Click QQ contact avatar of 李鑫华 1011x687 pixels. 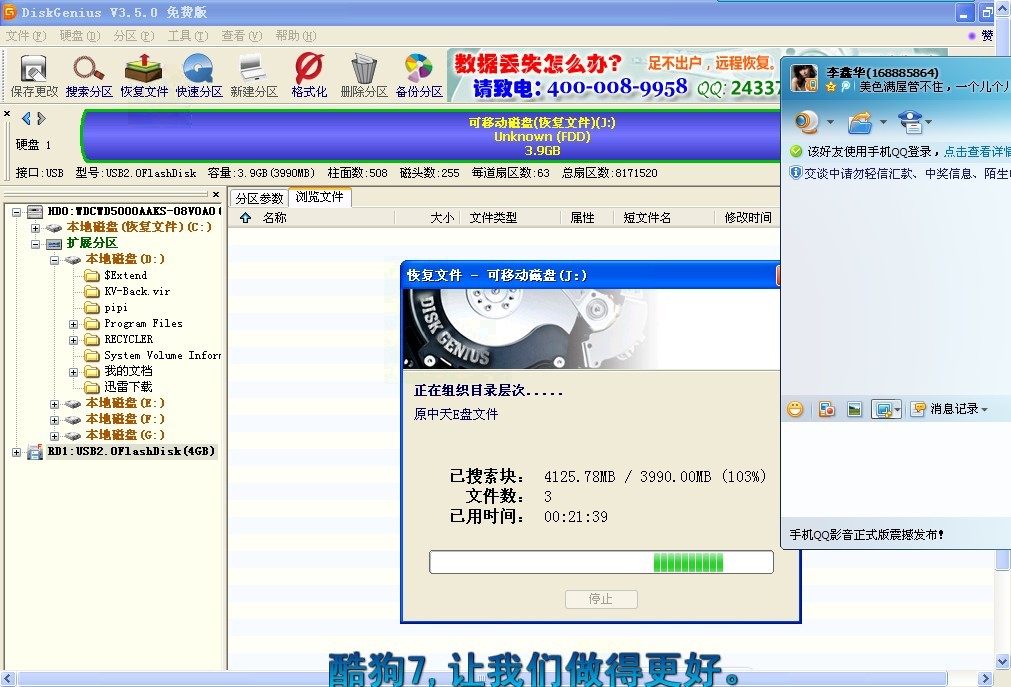pyautogui.click(x=804, y=78)
